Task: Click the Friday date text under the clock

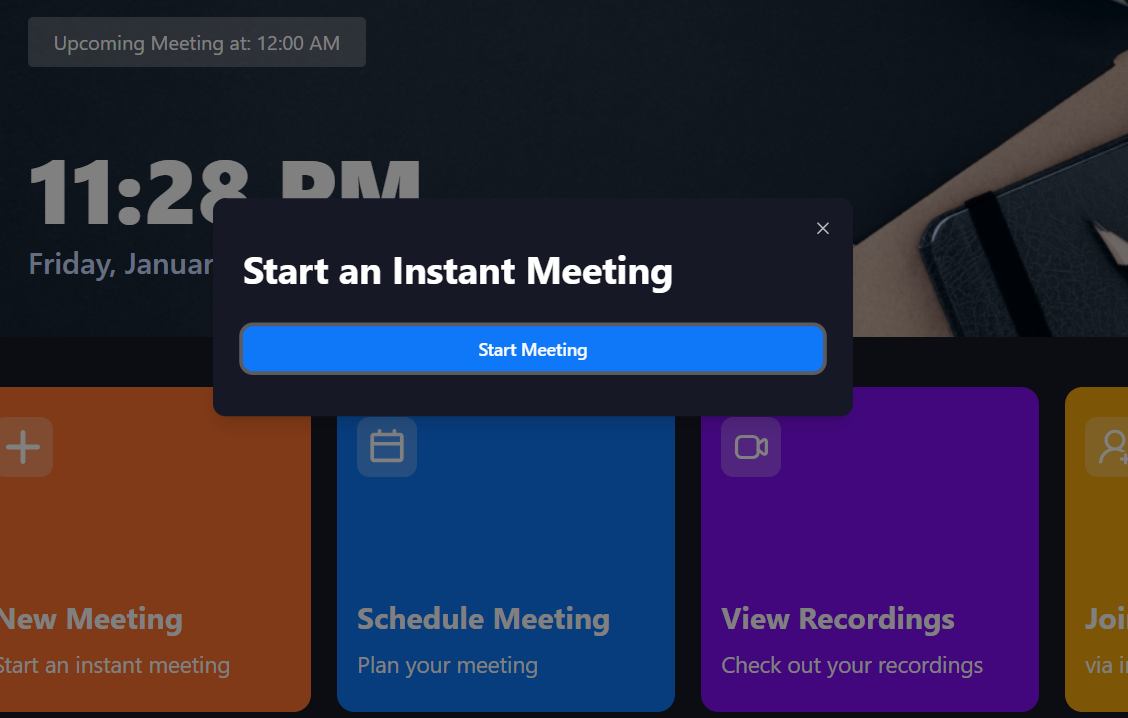Action: (x=120, y=264)
